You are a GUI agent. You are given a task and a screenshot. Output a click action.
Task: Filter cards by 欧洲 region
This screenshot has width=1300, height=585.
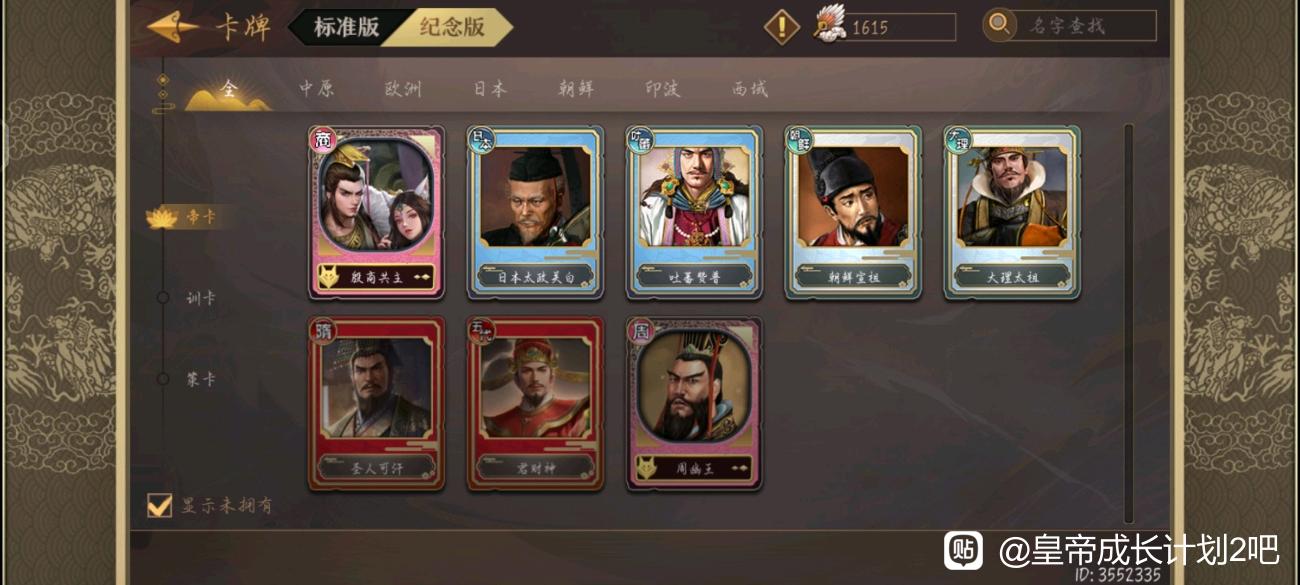click(x=403, y=89)
